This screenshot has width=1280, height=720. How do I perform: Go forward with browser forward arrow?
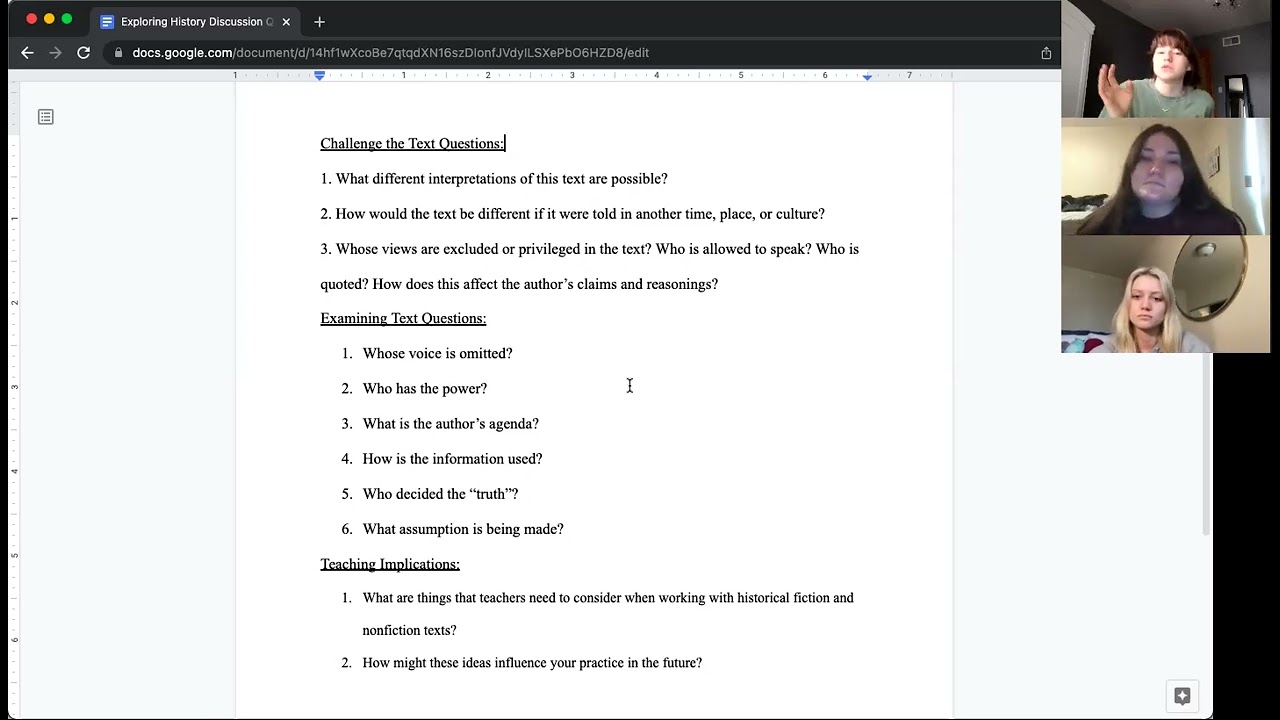55,53
